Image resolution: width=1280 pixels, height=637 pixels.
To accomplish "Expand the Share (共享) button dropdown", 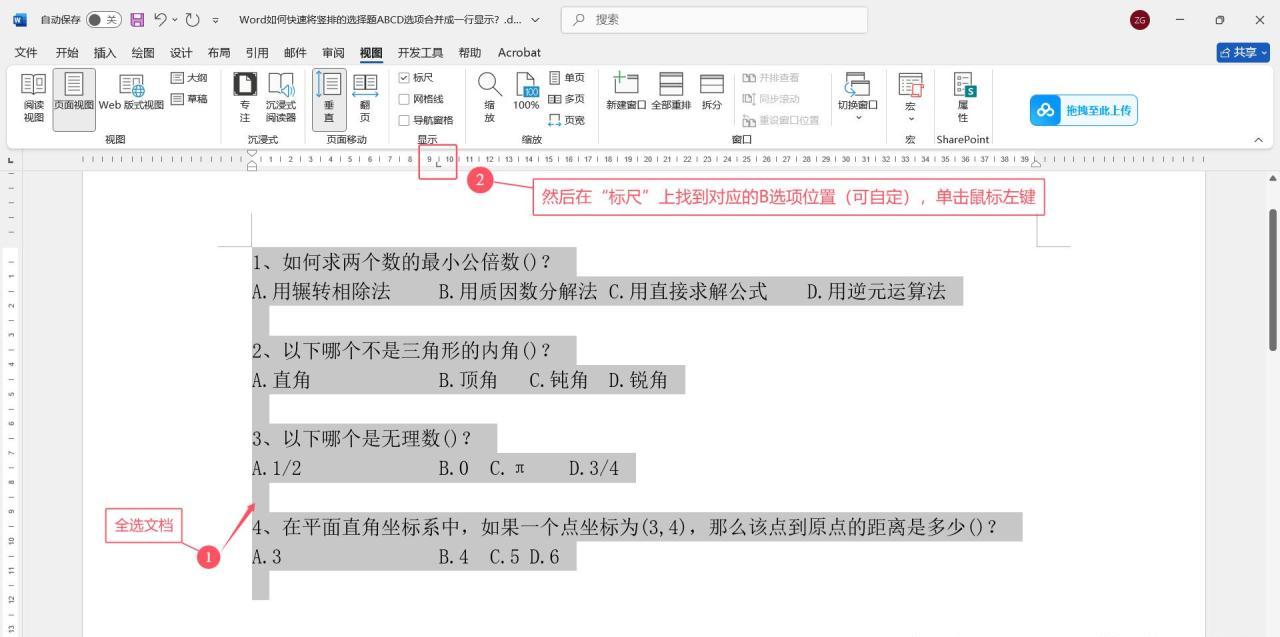I will pyautogui.click(x=1265, y=53).
